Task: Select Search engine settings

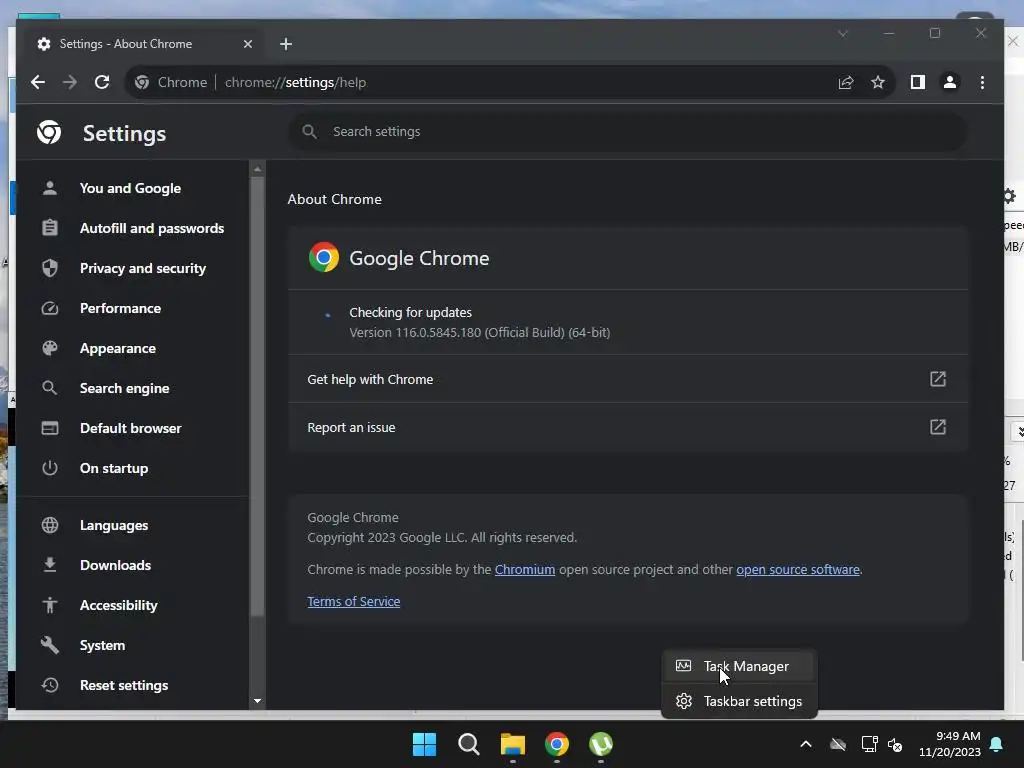Action: 124,388
